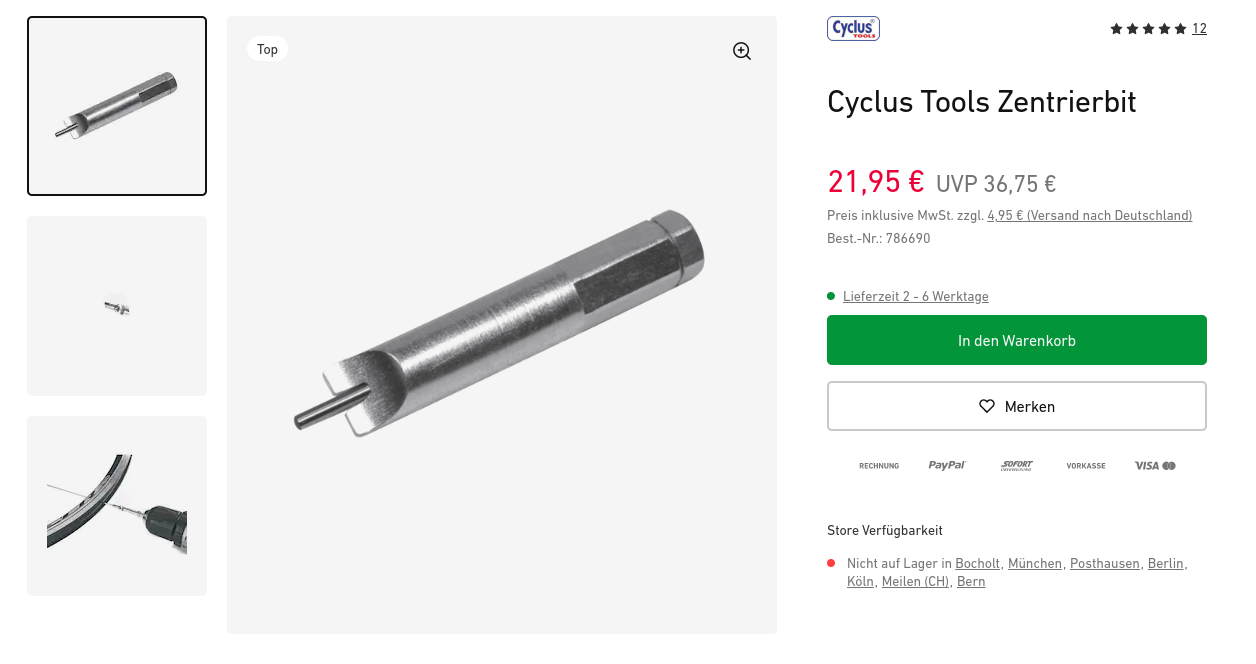Open the Bocholt store link
Image resolution: width=1256 pixels, height=664 pixels.
[x=977, y=563]
